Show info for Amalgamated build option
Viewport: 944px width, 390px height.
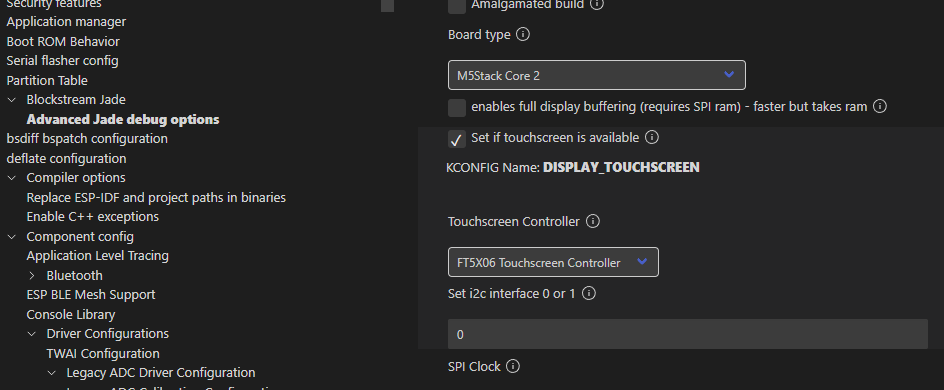pyautogui.click(x=597, y=4)
